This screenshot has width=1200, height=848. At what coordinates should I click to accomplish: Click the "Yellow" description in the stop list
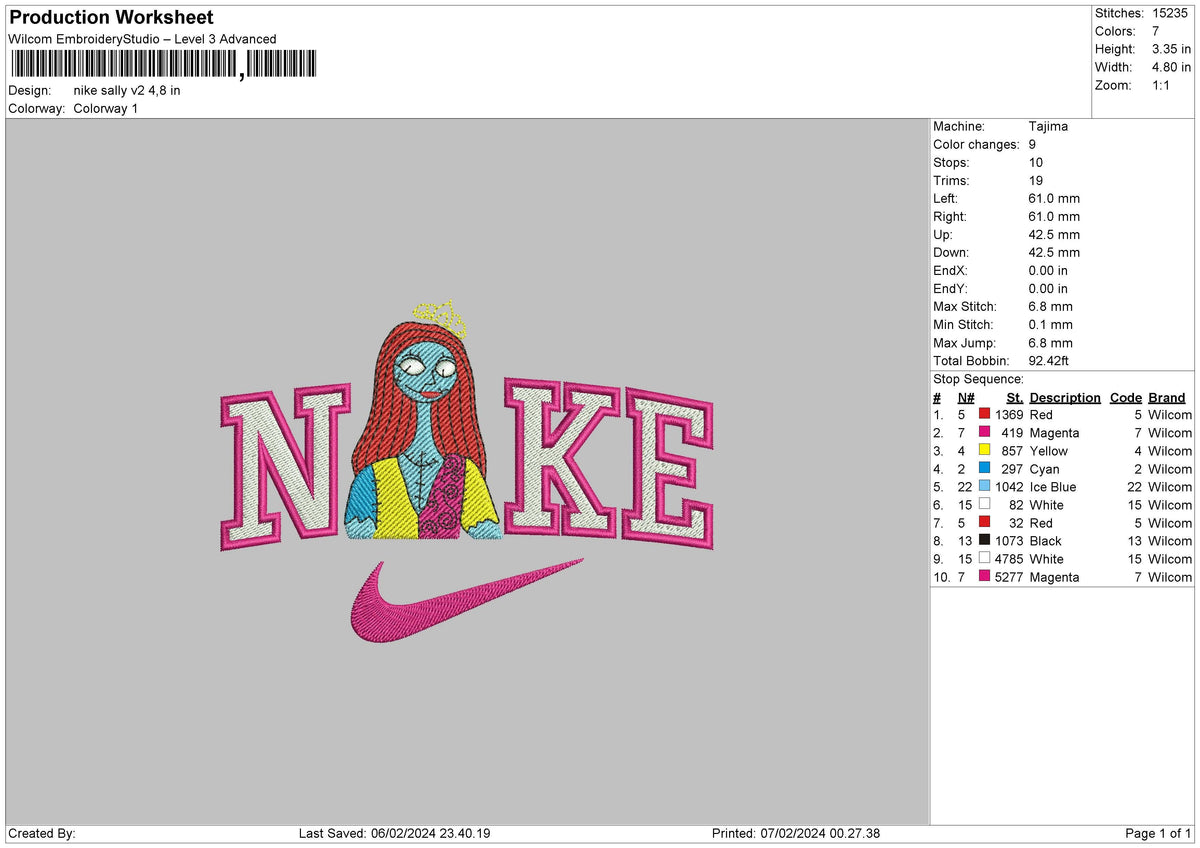[x=1048, y=451]
